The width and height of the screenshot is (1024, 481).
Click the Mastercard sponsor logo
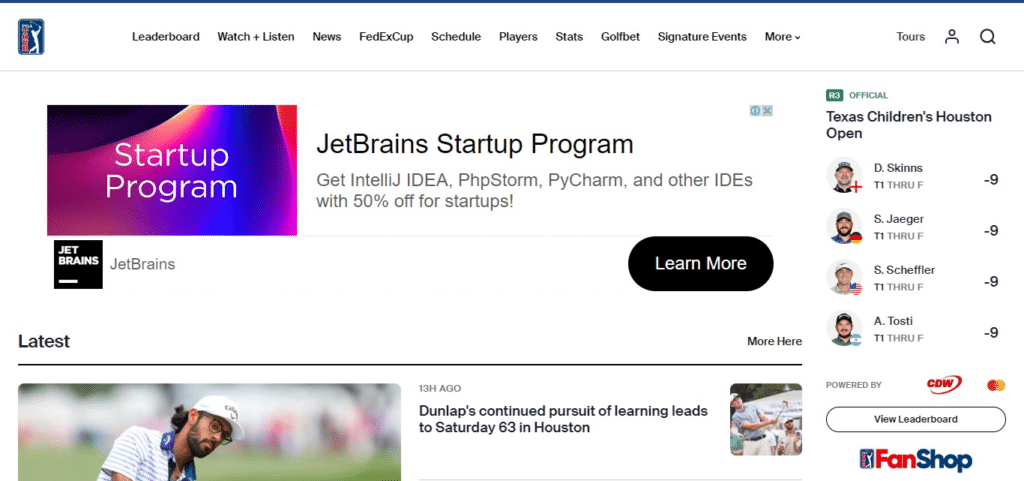point(995,385)
